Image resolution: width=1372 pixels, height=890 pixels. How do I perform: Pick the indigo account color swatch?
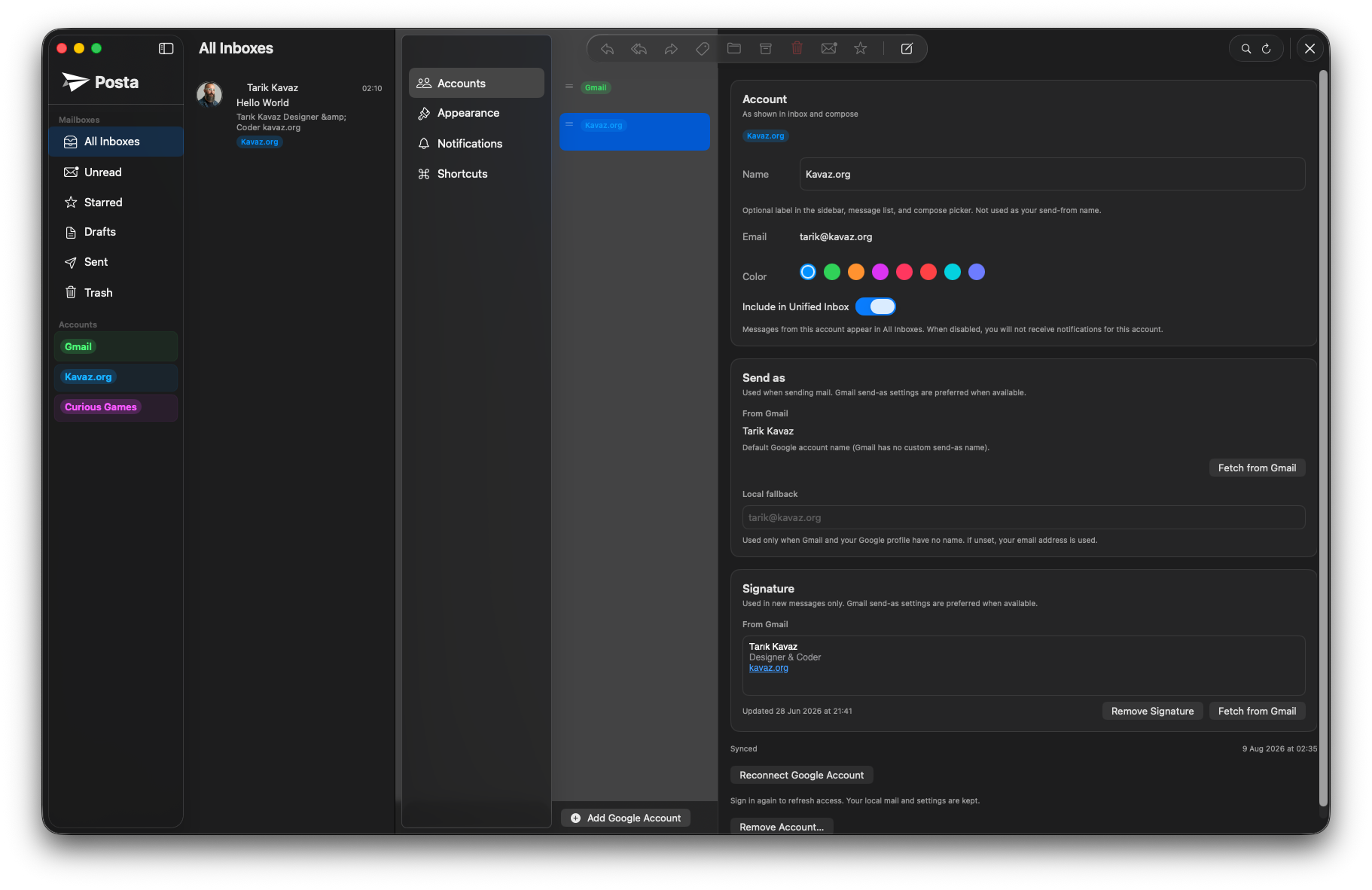click(977, 272)
